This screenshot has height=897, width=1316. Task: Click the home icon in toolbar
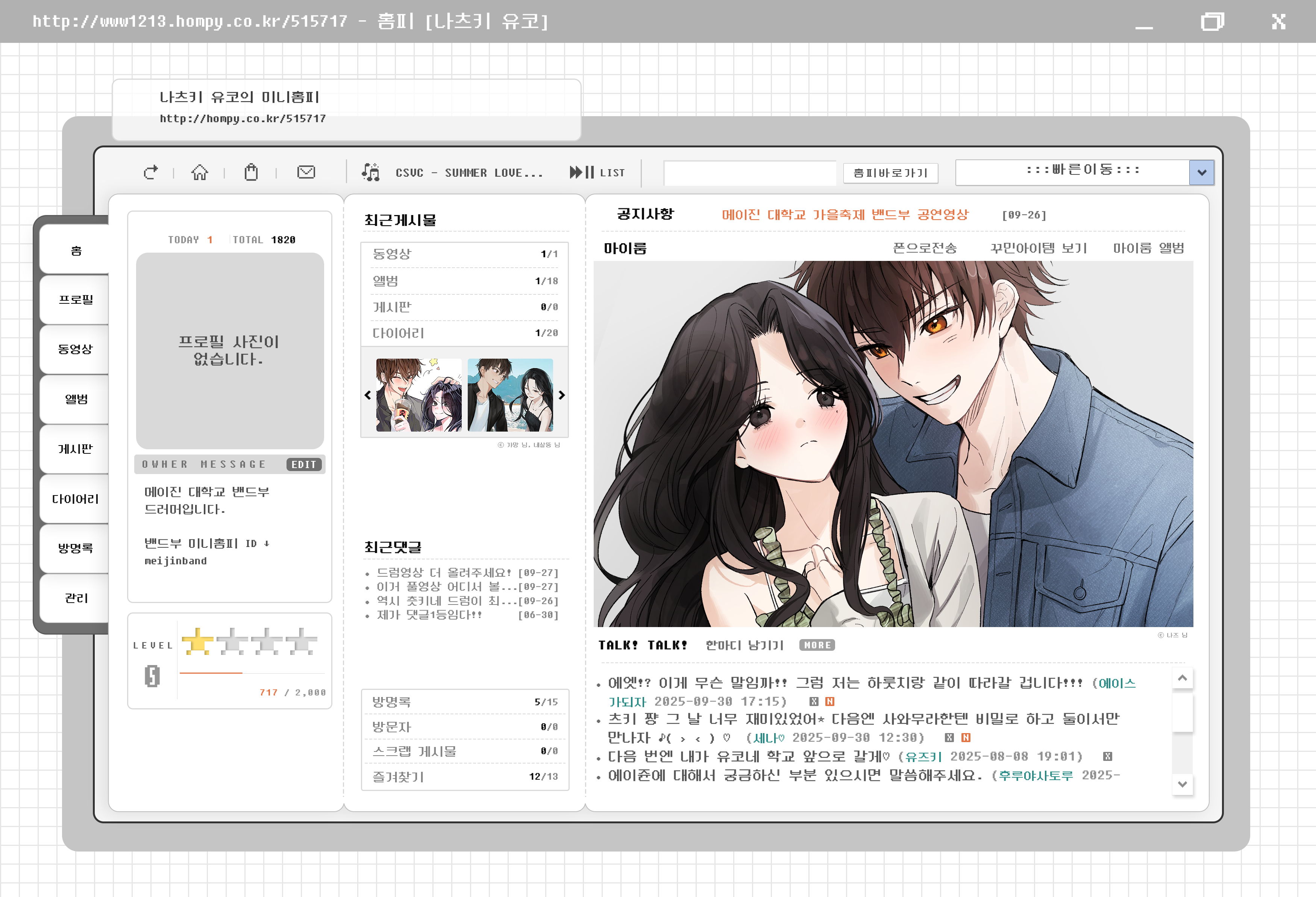click(x=199, y=172)
